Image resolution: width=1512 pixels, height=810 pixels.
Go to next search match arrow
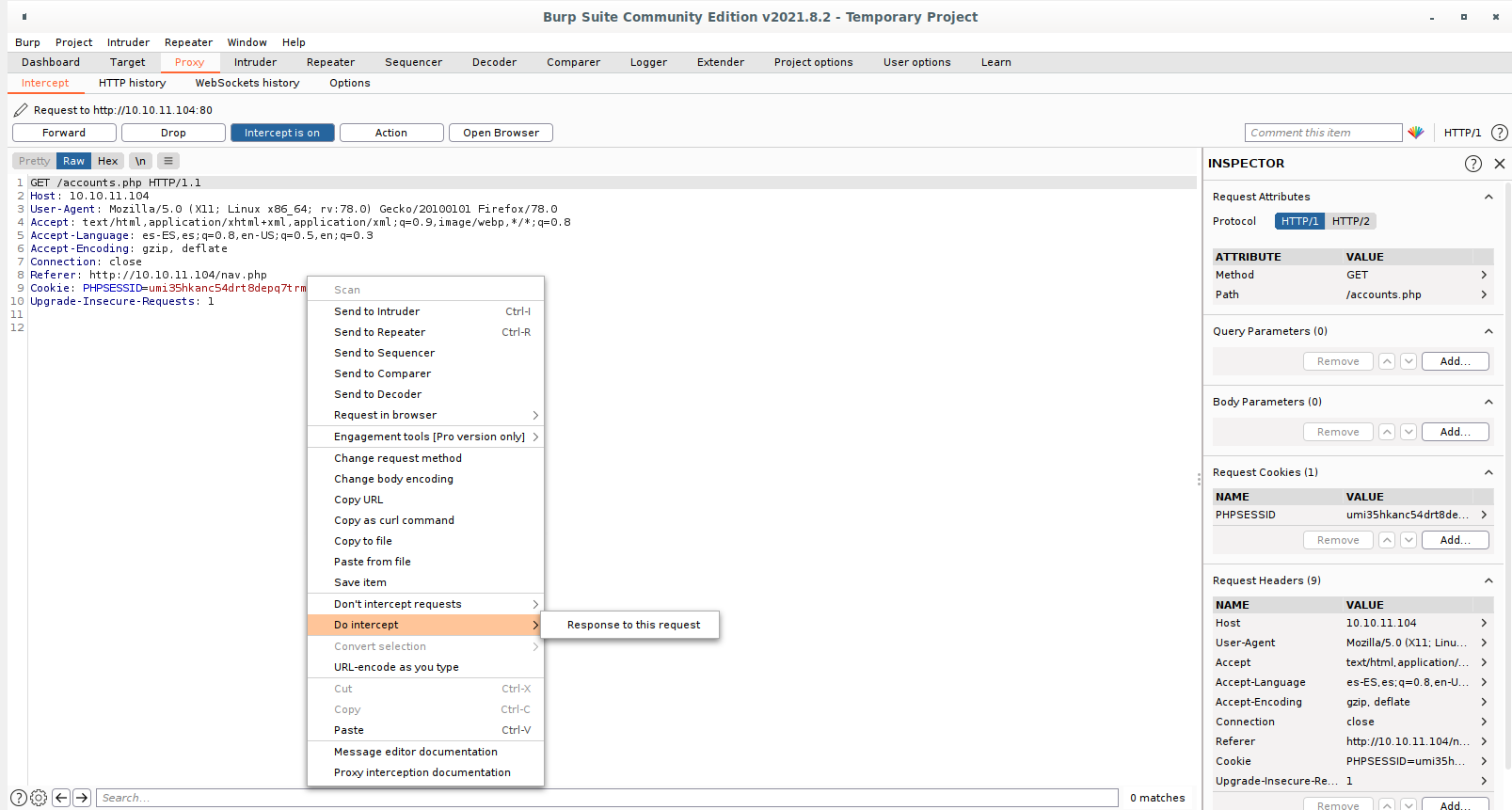pos(82,798)
